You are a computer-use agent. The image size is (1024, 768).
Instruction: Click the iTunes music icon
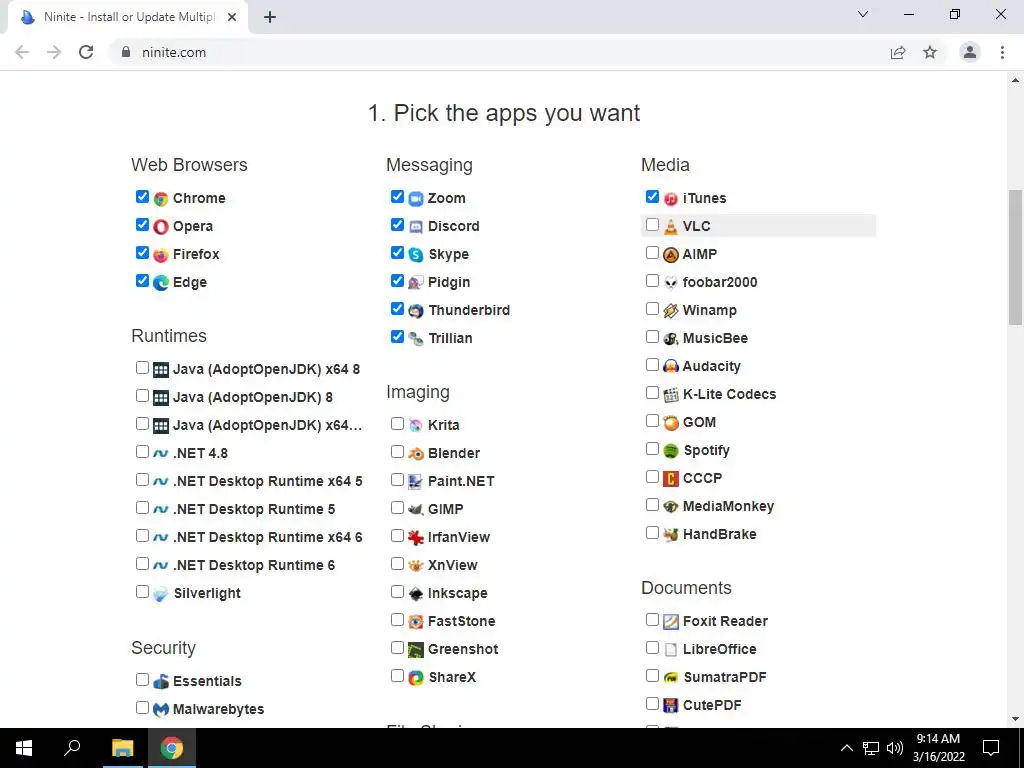[x=671, y=199]
